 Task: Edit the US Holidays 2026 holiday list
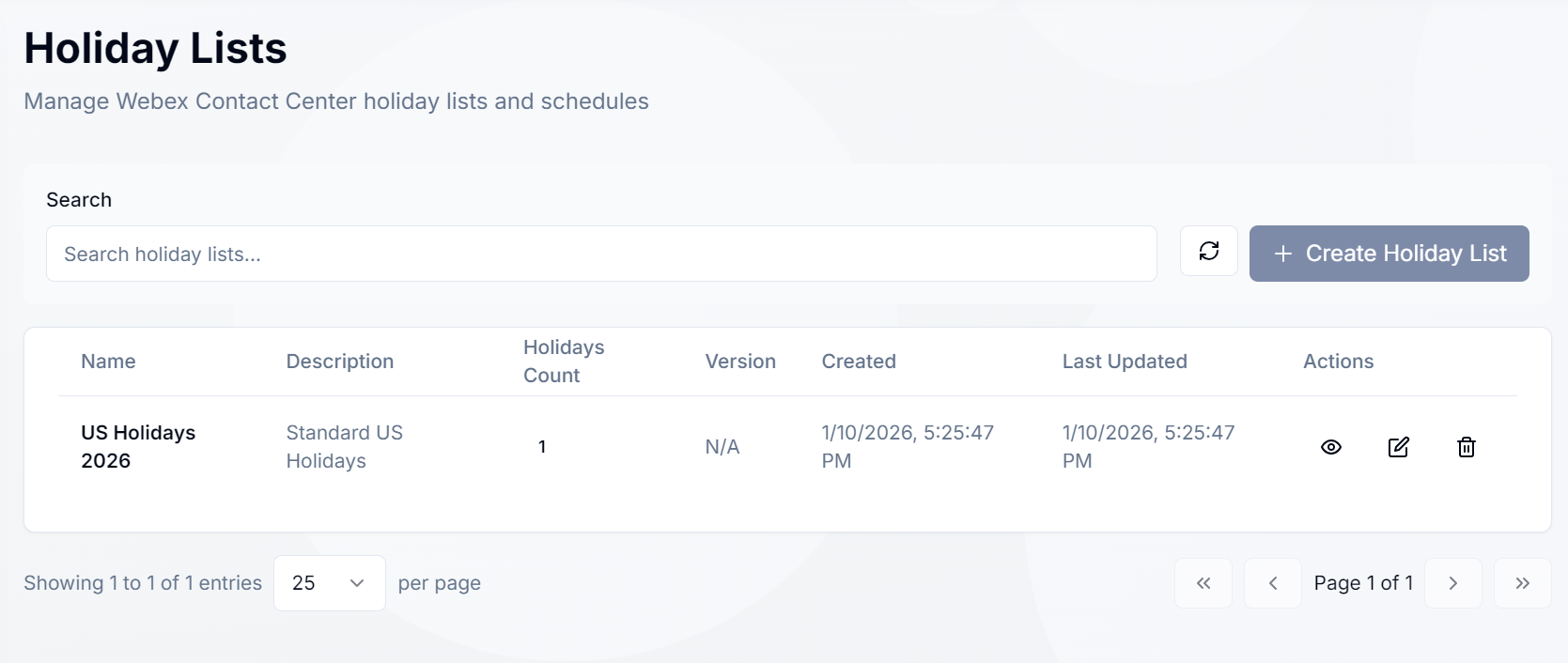click(1398, 447)
